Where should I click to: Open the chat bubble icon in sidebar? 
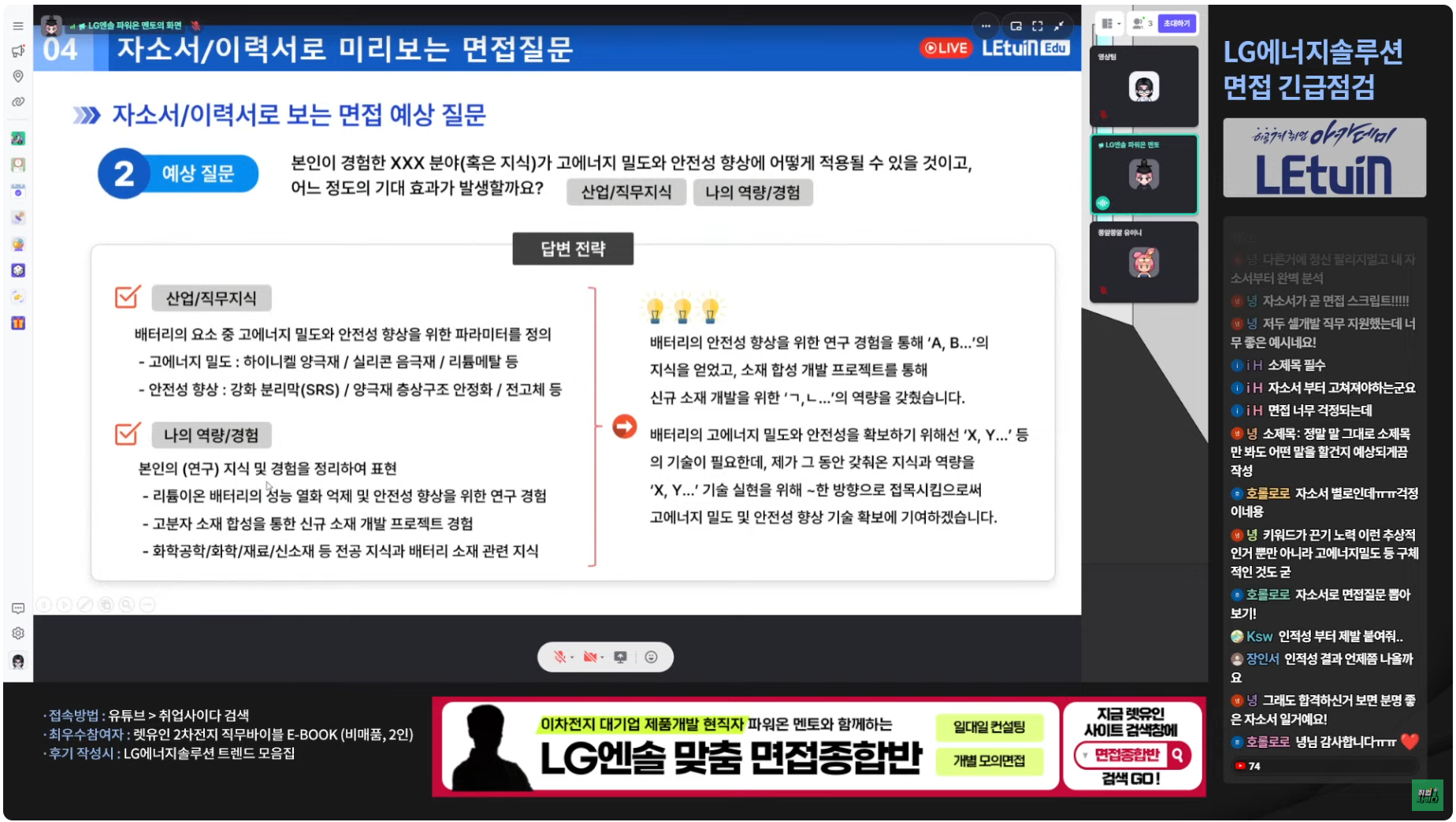(x=18, y=608)
